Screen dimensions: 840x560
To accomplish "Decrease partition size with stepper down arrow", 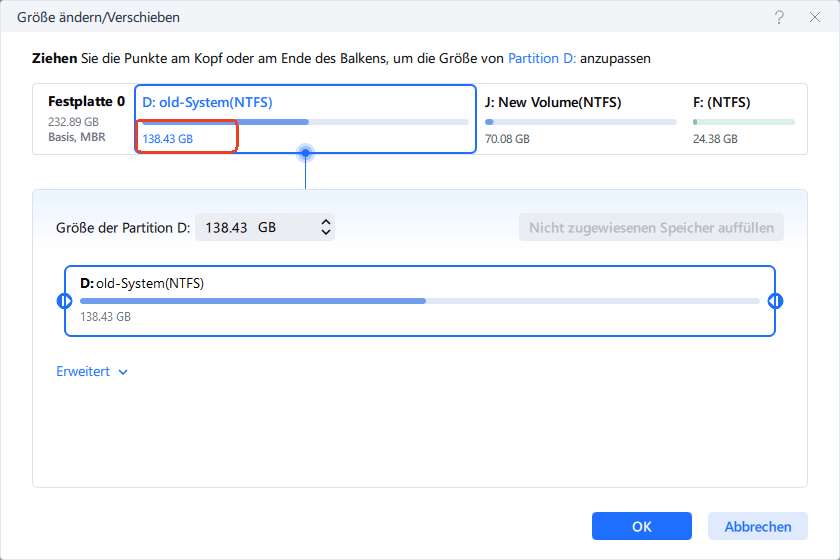I will pyautogui.click(x=325, y=233).
